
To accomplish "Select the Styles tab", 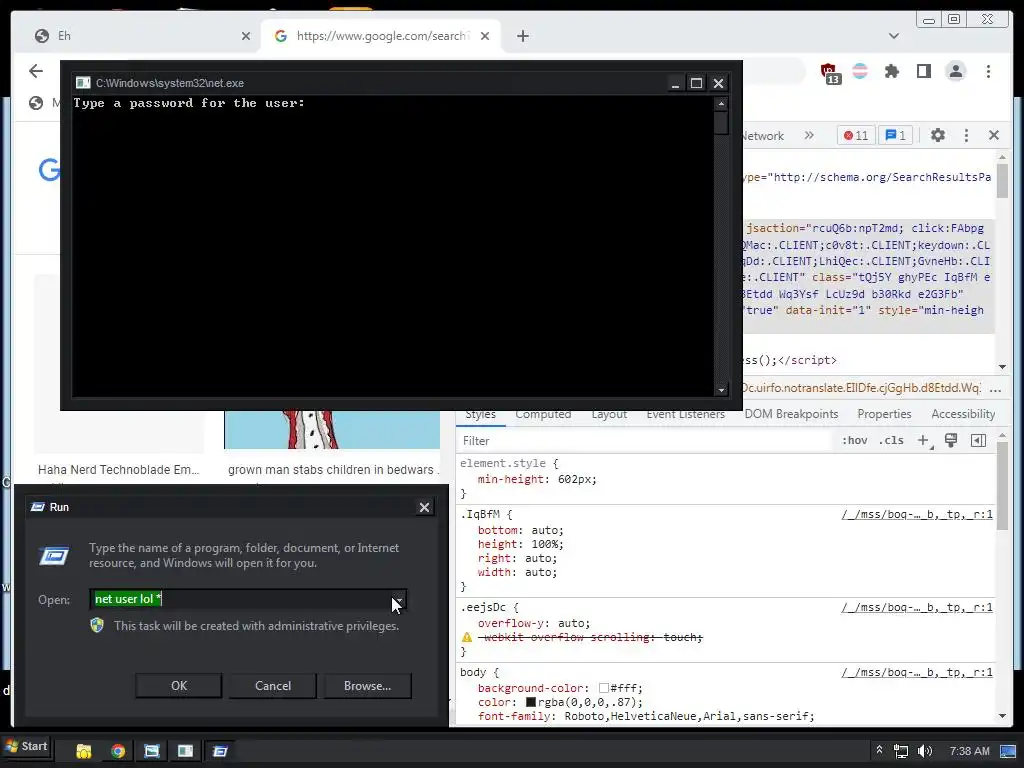I will [481, 415].
